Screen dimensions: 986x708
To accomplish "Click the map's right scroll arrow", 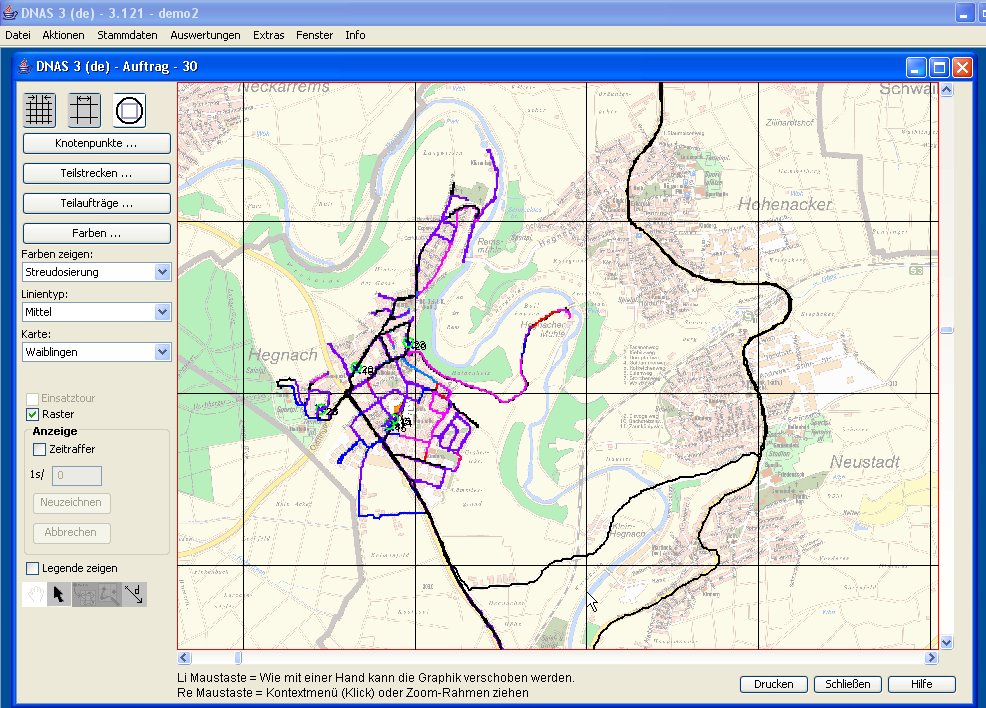I will point(931,658).
